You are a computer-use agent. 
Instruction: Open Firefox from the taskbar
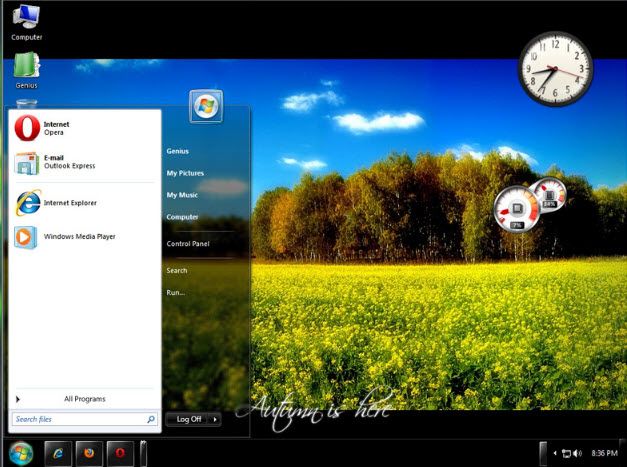tap(89, 453)
